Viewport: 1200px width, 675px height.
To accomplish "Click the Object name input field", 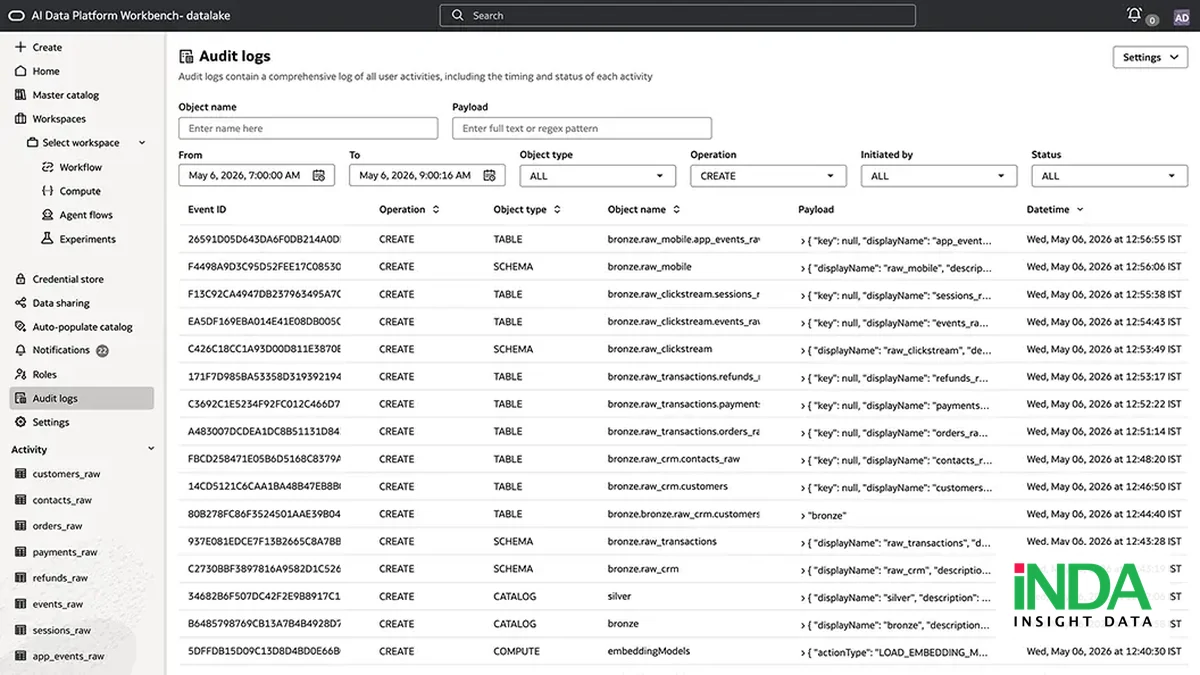I will tap(308, 128).
